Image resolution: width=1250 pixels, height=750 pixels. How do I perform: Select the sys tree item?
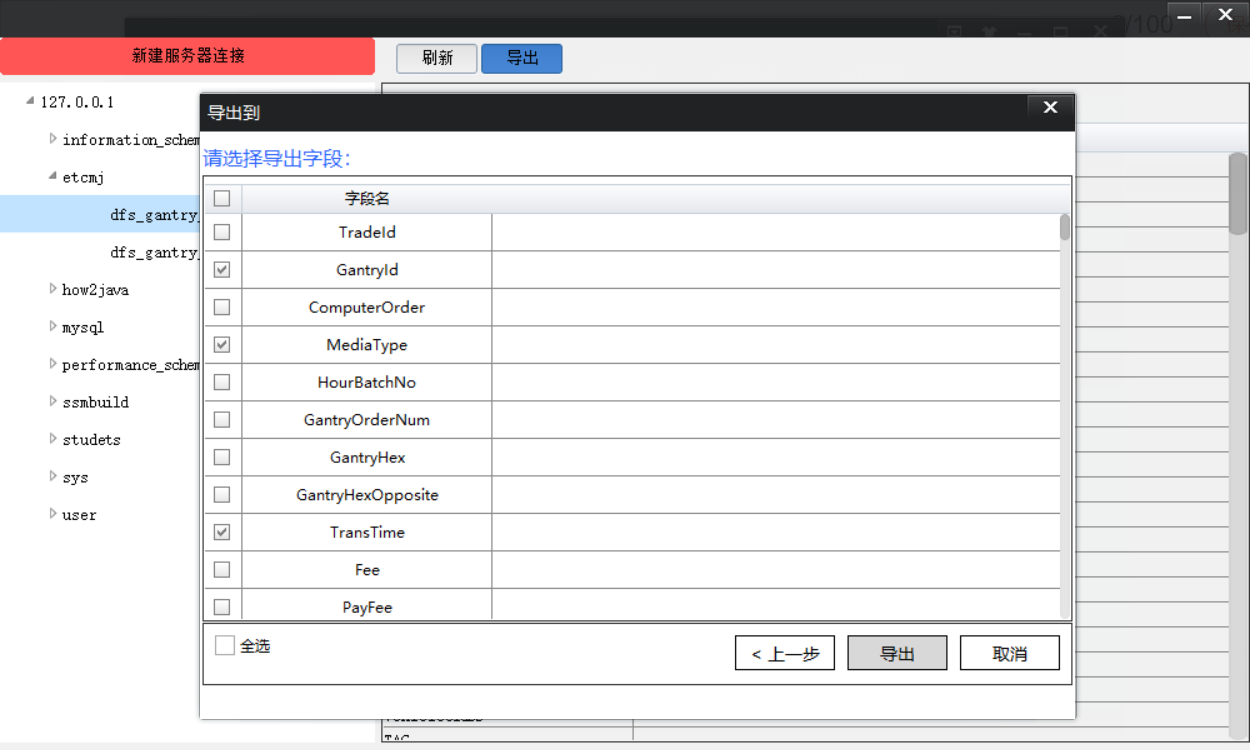pos(75,478)
